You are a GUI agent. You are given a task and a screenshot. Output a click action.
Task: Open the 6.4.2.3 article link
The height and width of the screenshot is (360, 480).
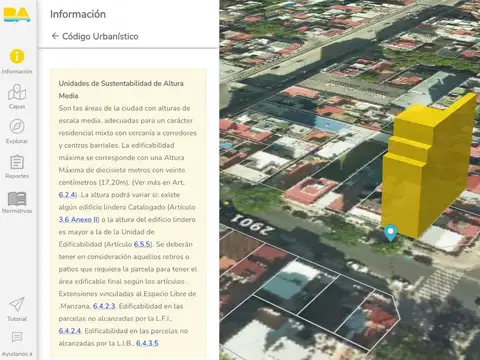(104, 306)
